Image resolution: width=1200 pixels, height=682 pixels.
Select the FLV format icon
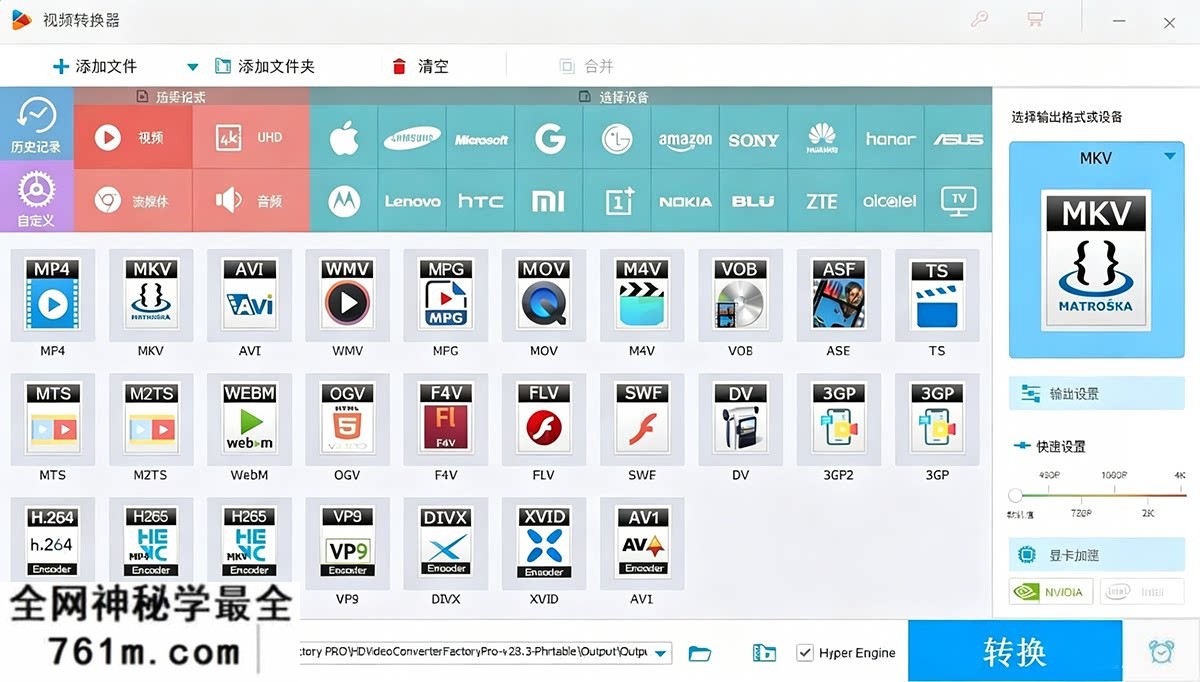[x=543, y=418]
